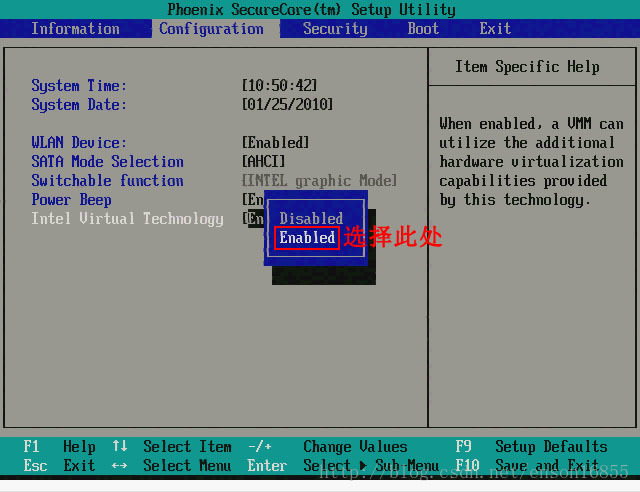Viewport: 640px width, 492px height.
Task: Open the SATA Mode AHCI value
Action: point(263,161)
